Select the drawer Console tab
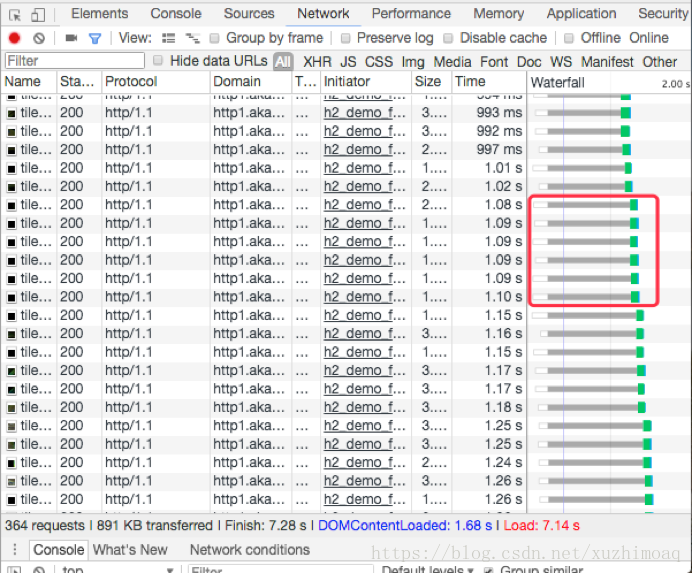Viewport: 692px width, 573px height. click(58, 550)
